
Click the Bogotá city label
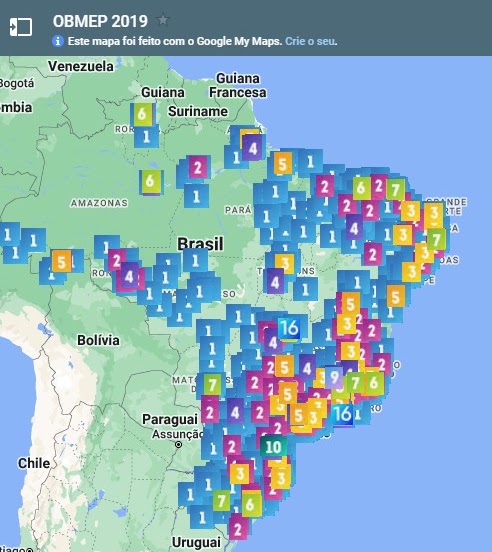17,83
